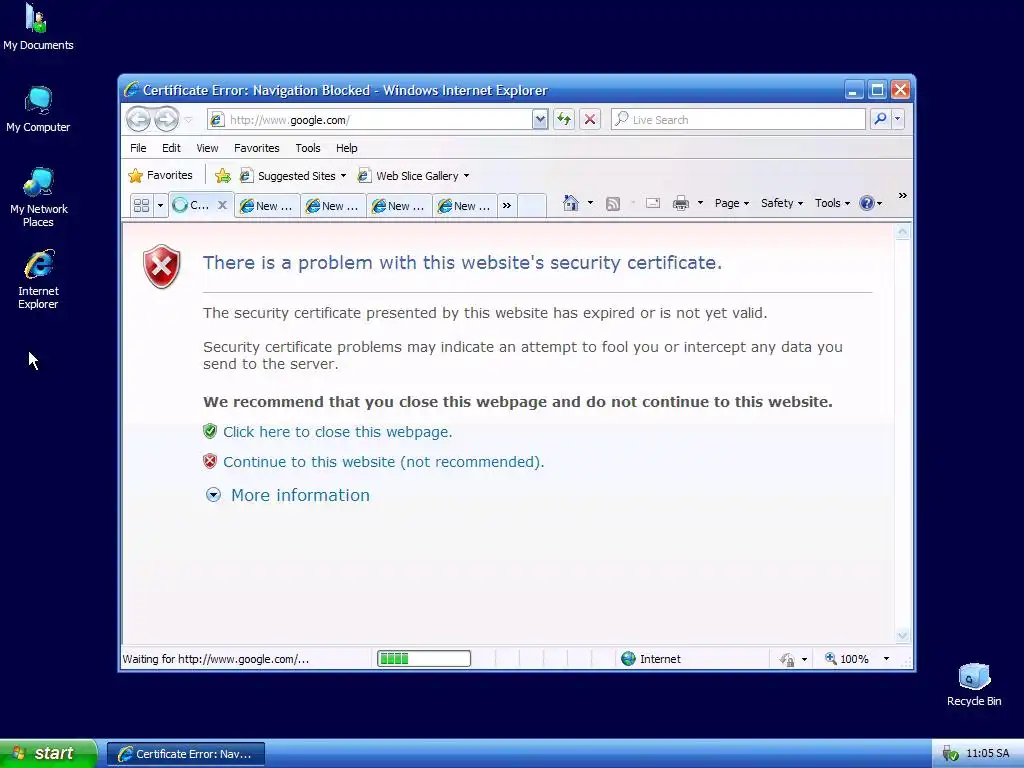
Task: Open My Documents desktop icon
Action: tap(38, 27)
